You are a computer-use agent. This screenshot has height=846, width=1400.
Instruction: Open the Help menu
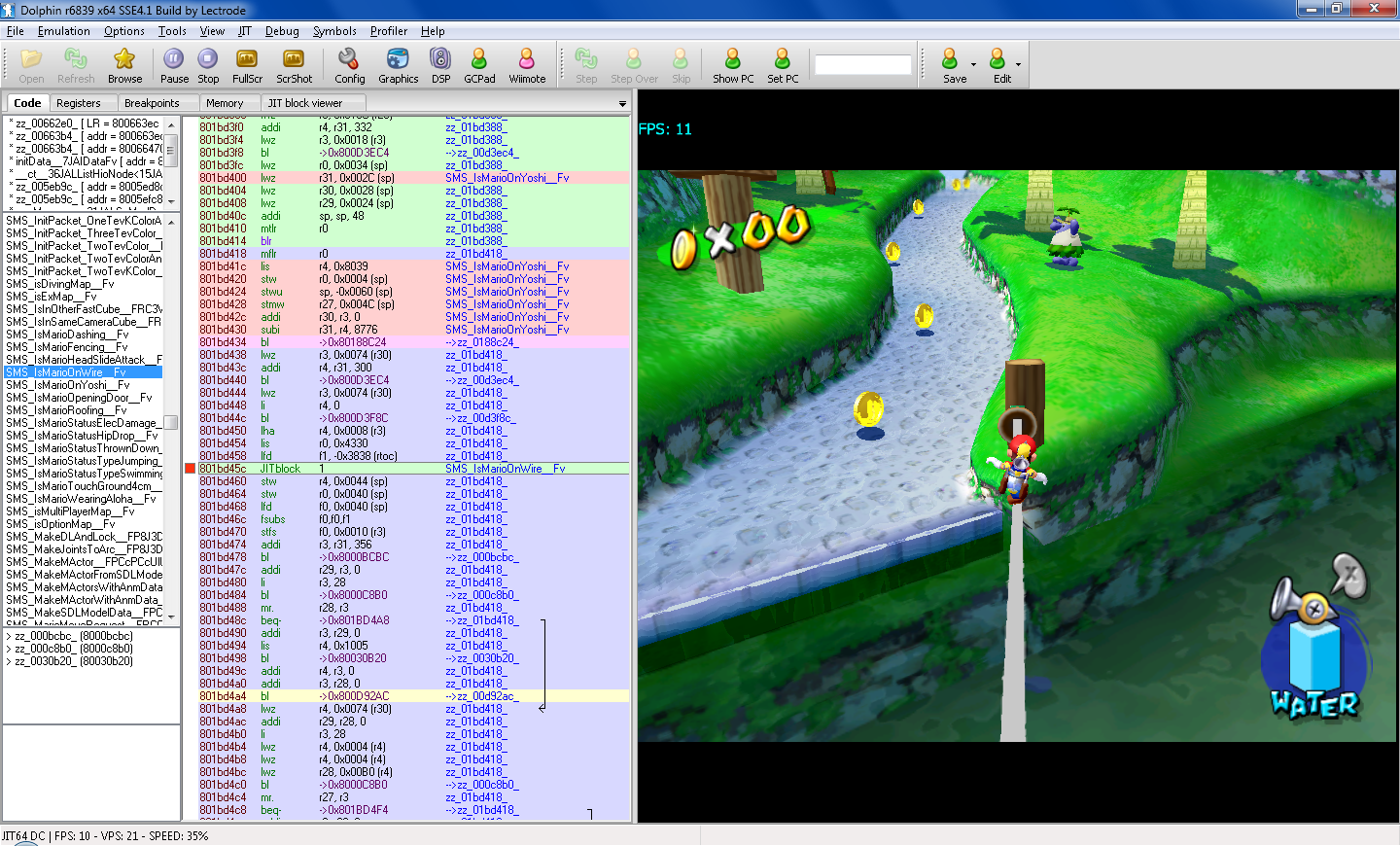pyautogui.click(x=433, y=31)
